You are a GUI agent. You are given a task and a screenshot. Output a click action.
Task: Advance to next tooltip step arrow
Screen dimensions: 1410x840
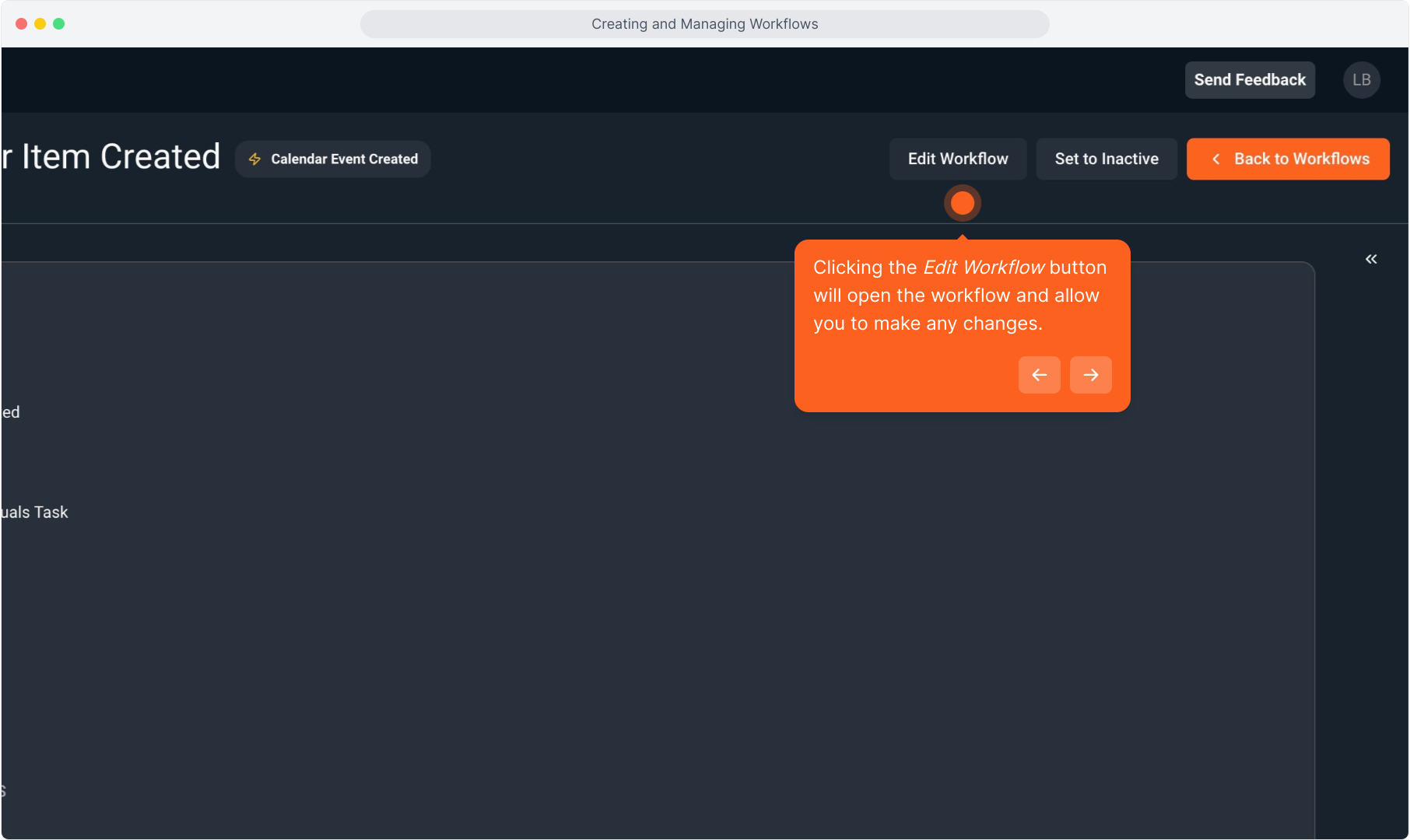[1090, 375]
